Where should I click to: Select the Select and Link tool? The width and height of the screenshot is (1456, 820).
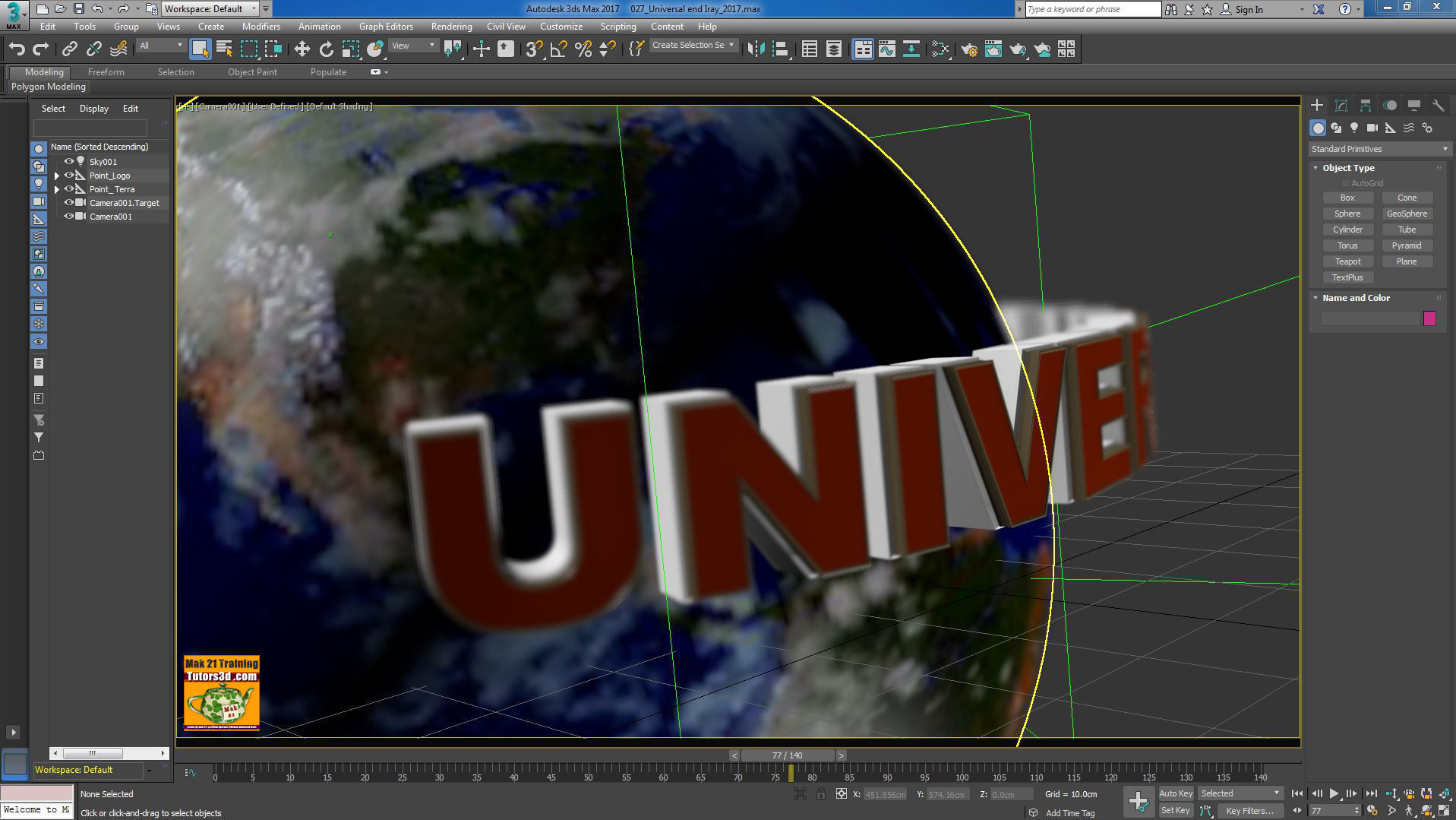tap(69, 49)
